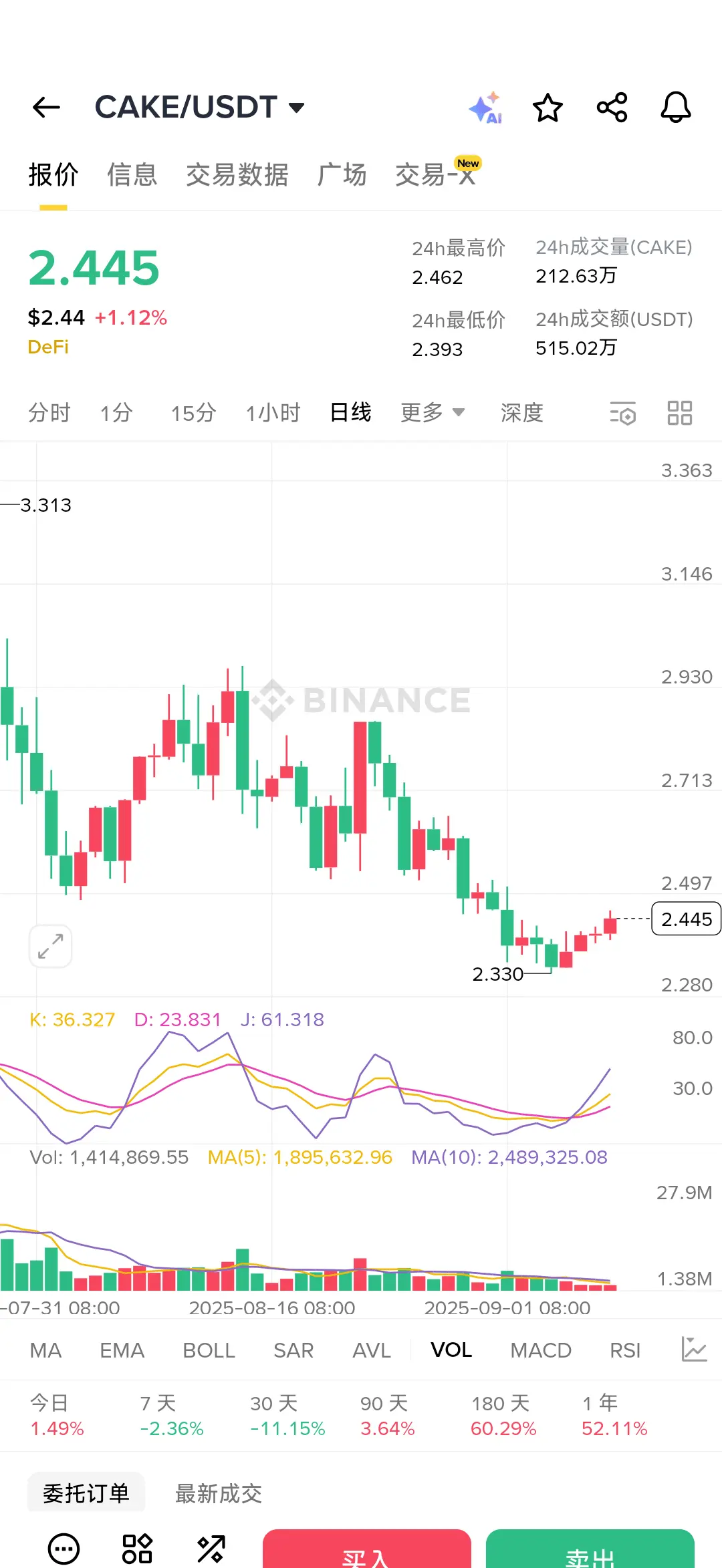The image size is (722, 1568).
Task: Tap the 3.313 high price marker
Action: pos(45,505)
